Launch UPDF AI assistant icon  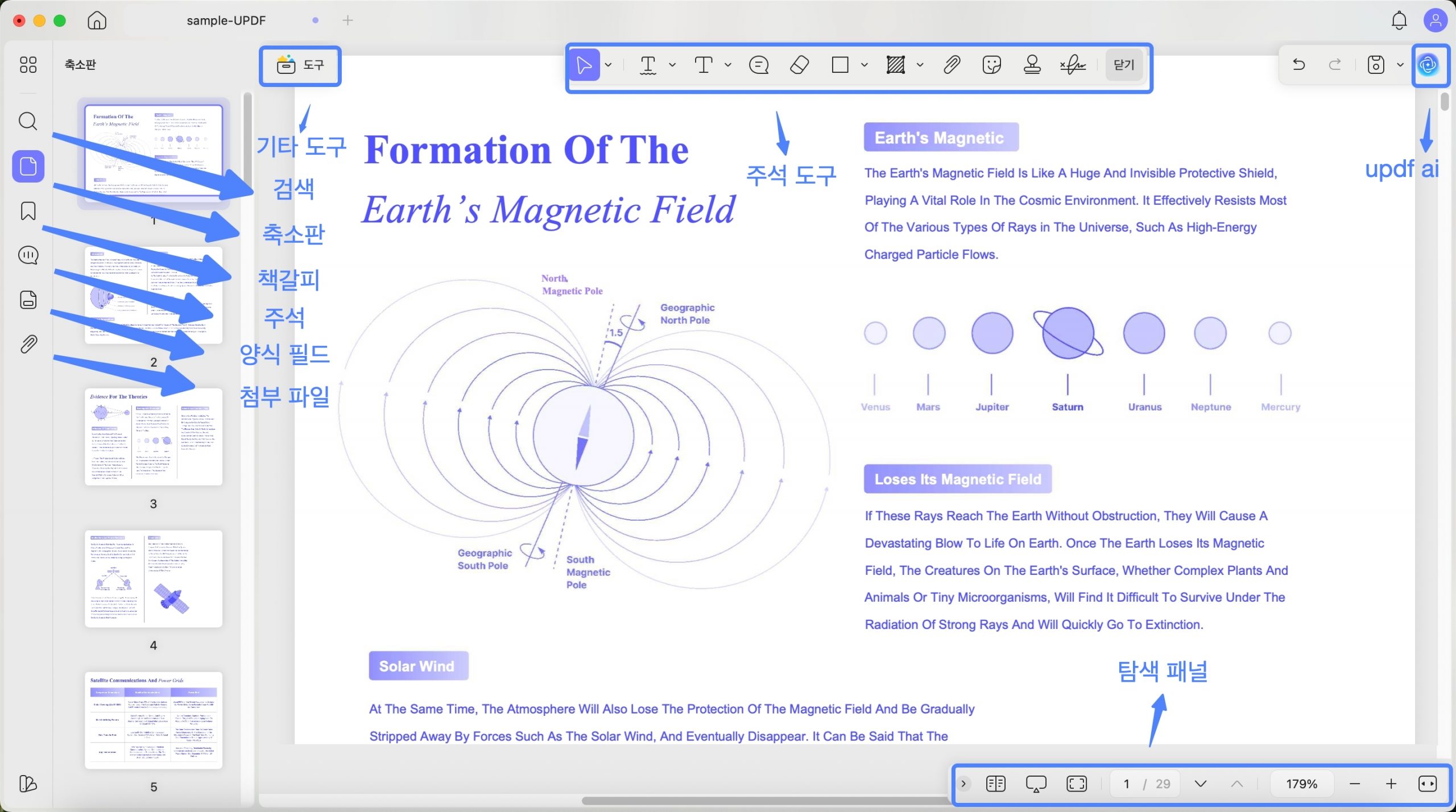[1429, 65]
